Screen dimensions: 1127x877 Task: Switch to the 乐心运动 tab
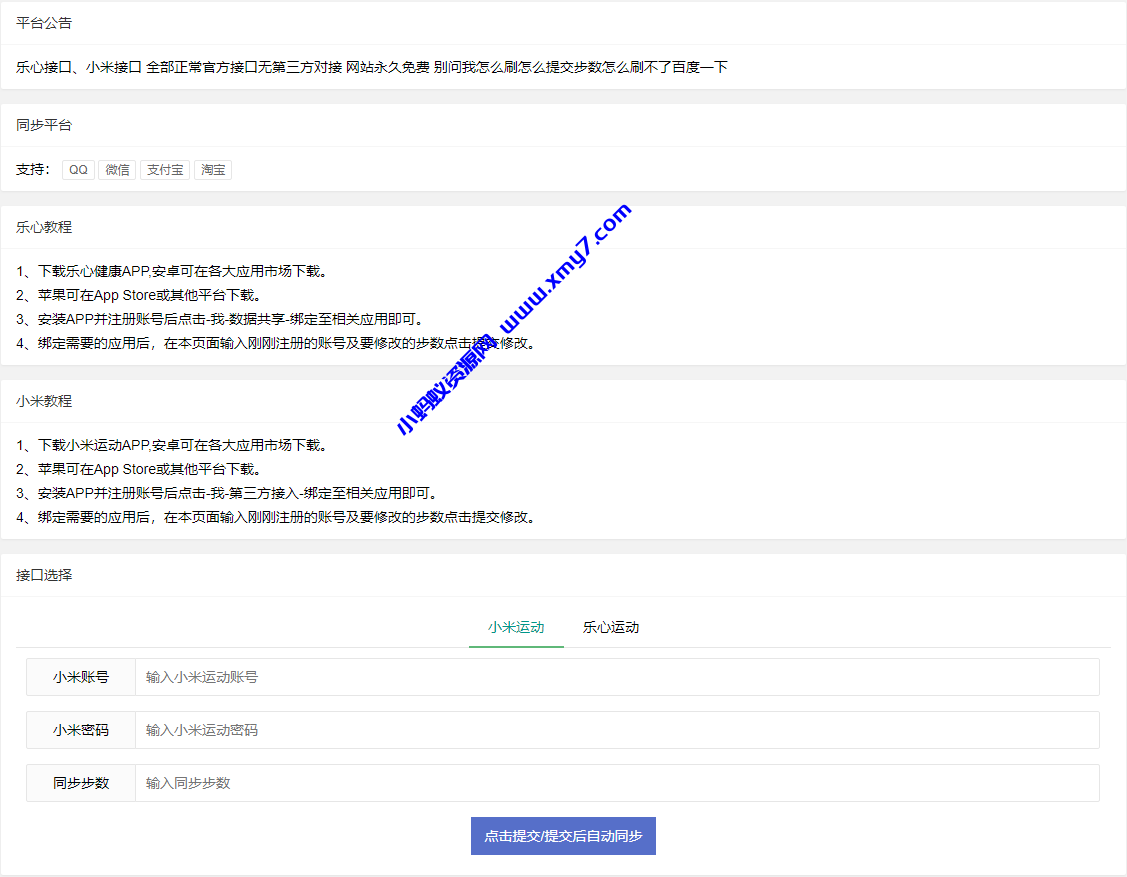[x=610, y=627]
